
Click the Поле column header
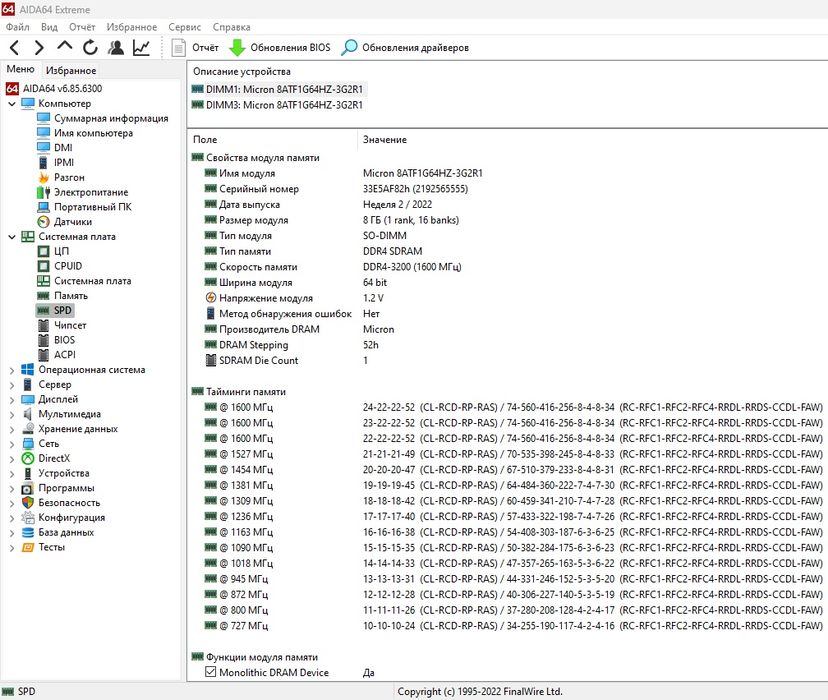pyautogui.click(x=205, y=139)
